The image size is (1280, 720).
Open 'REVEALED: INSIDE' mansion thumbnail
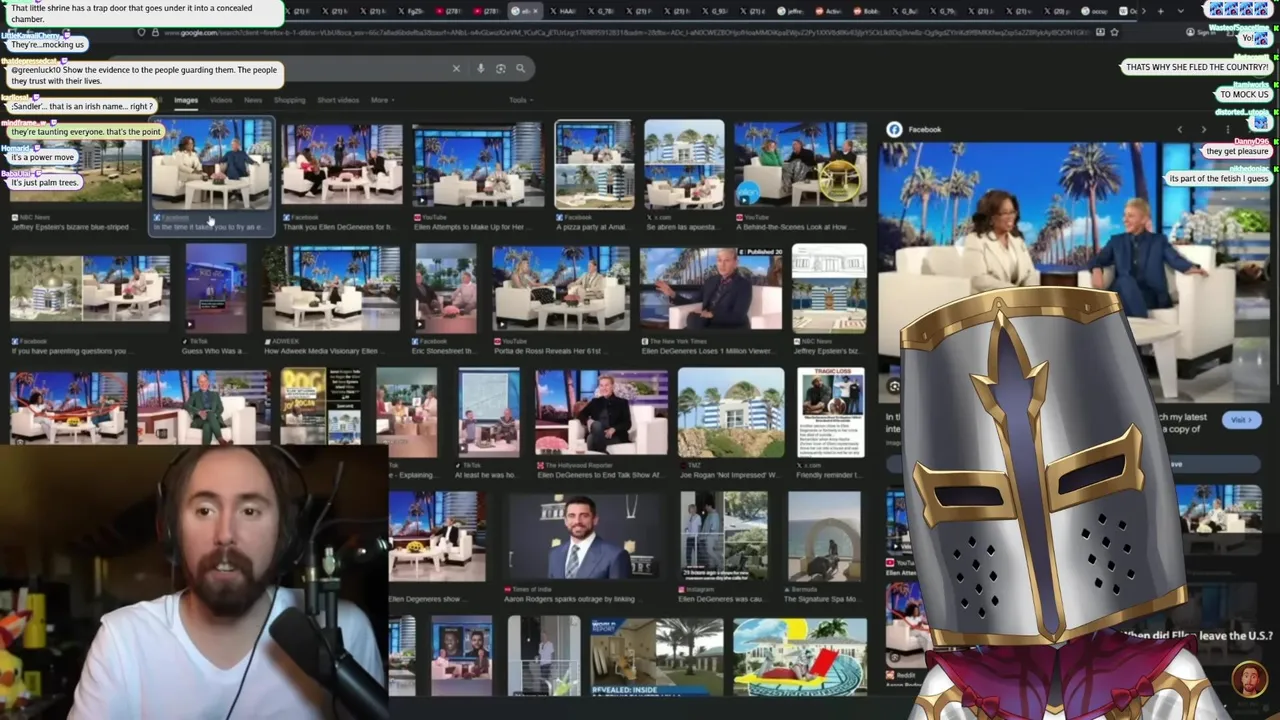[x=657, y=657]
